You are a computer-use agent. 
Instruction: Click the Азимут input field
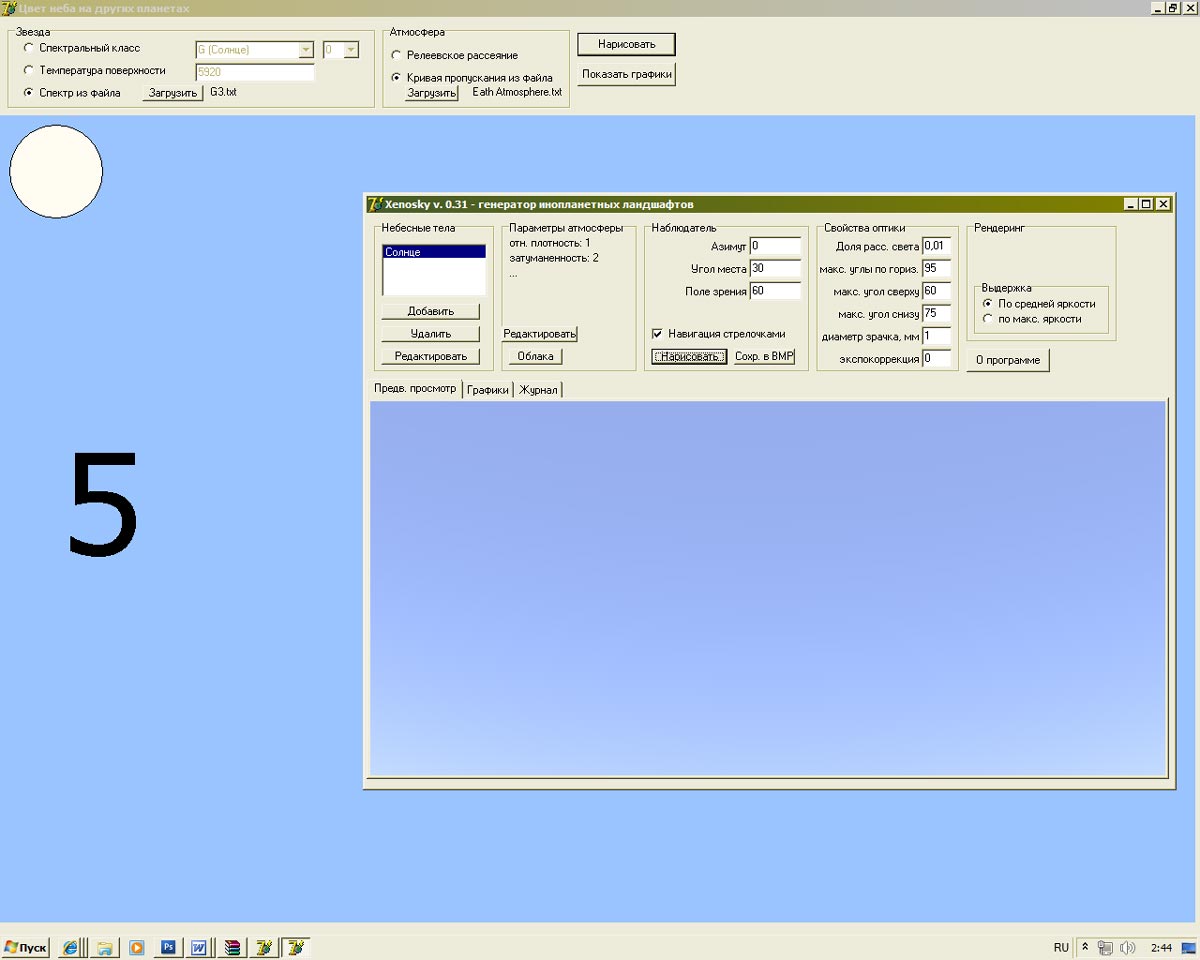coord(775,246)
